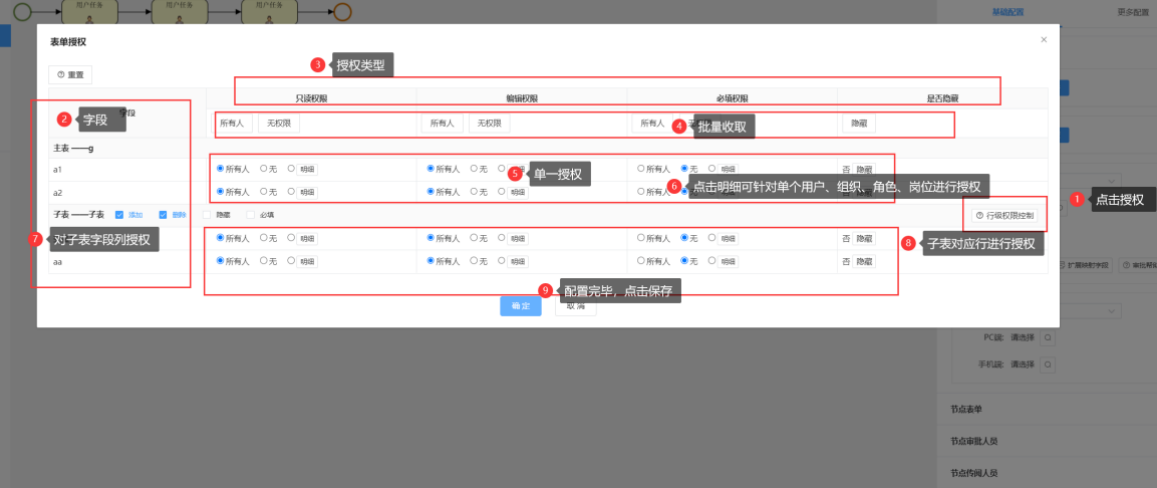Viewport: 1157px width, 488px height.
Task: Close the 表单授权 dialog with X
Action: [1043, 40]
